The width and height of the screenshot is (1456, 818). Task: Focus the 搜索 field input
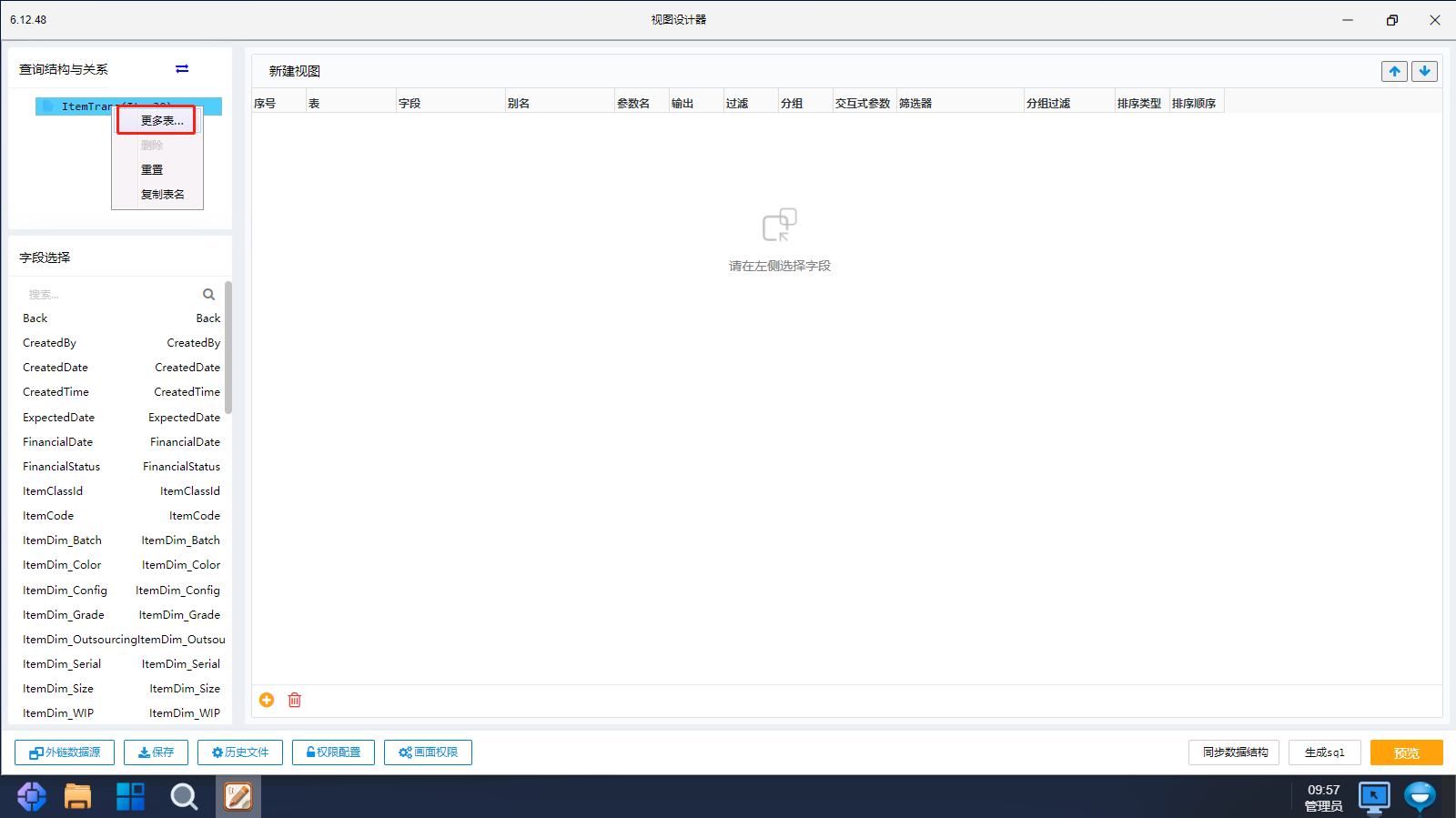pos(109,294)
